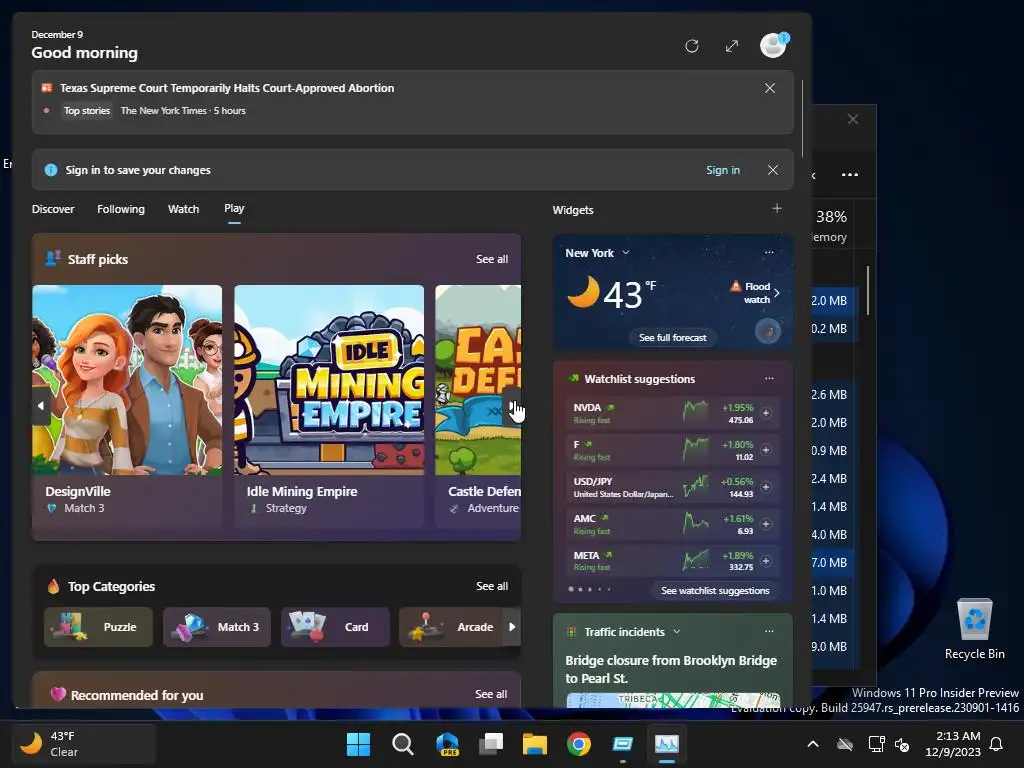Click the Top stories tag
The width and height of the screenshot is (1024, 768).
87,110
